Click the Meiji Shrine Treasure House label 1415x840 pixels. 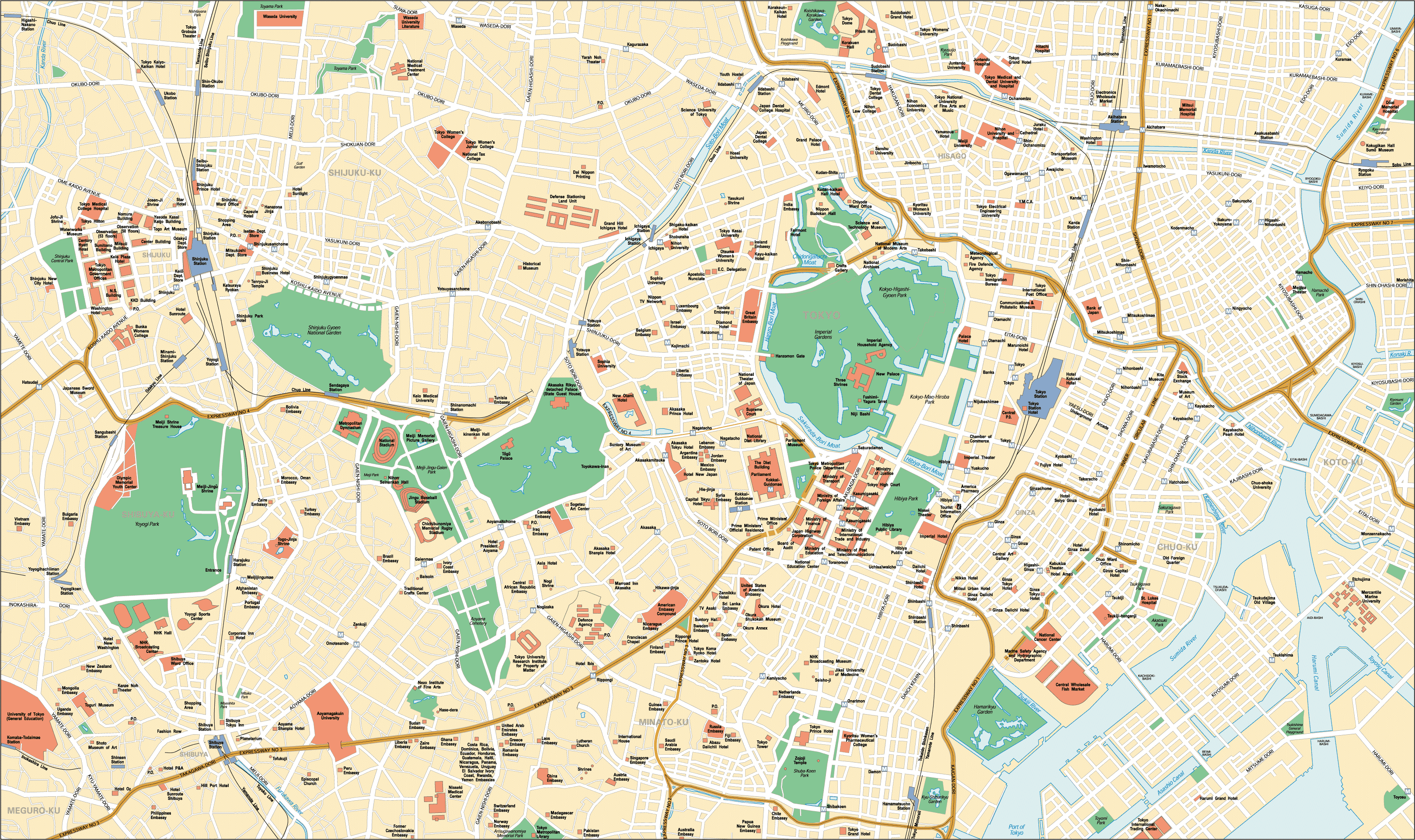(167, 424)
